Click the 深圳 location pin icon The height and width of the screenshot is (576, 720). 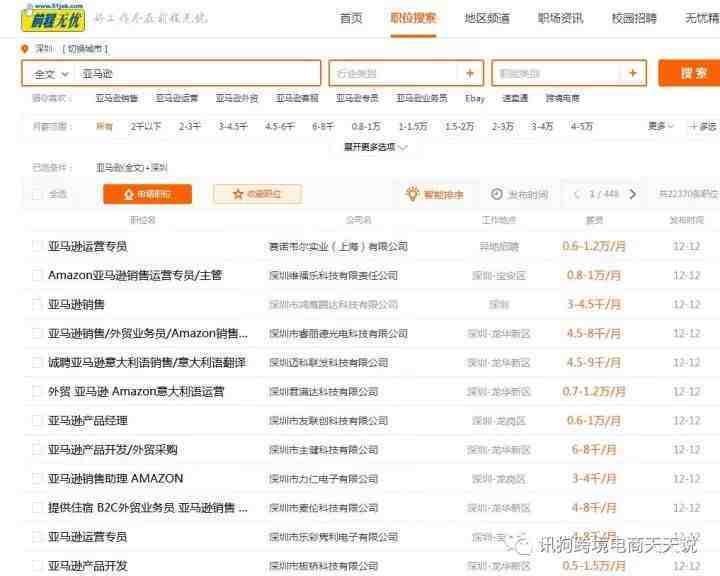point(25,49)
